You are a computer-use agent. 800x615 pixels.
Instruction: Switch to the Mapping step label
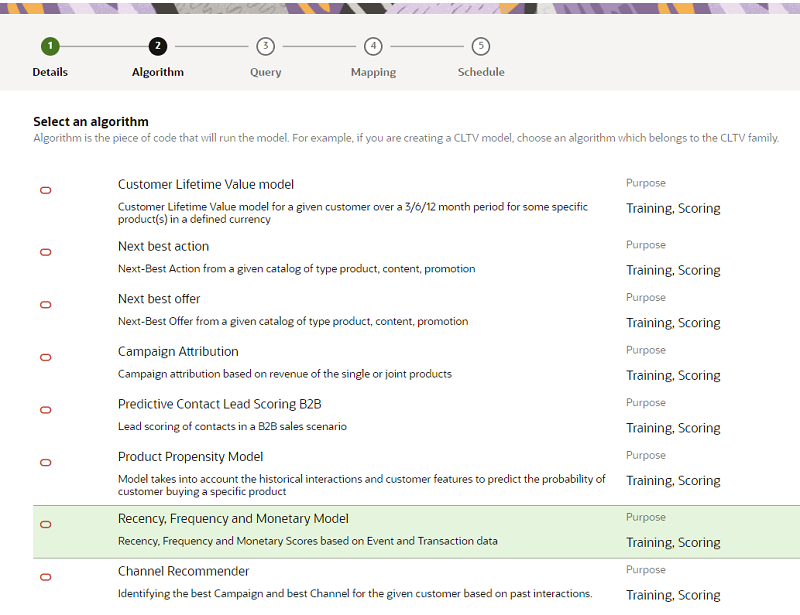pyautogui.click(x=373, y=72)
